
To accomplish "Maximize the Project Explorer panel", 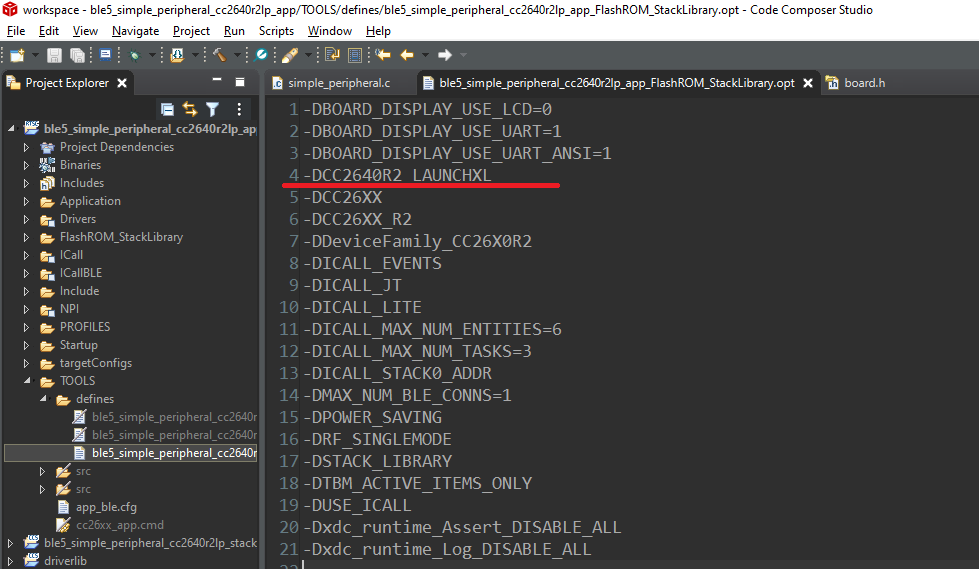I will click(240, 82).
